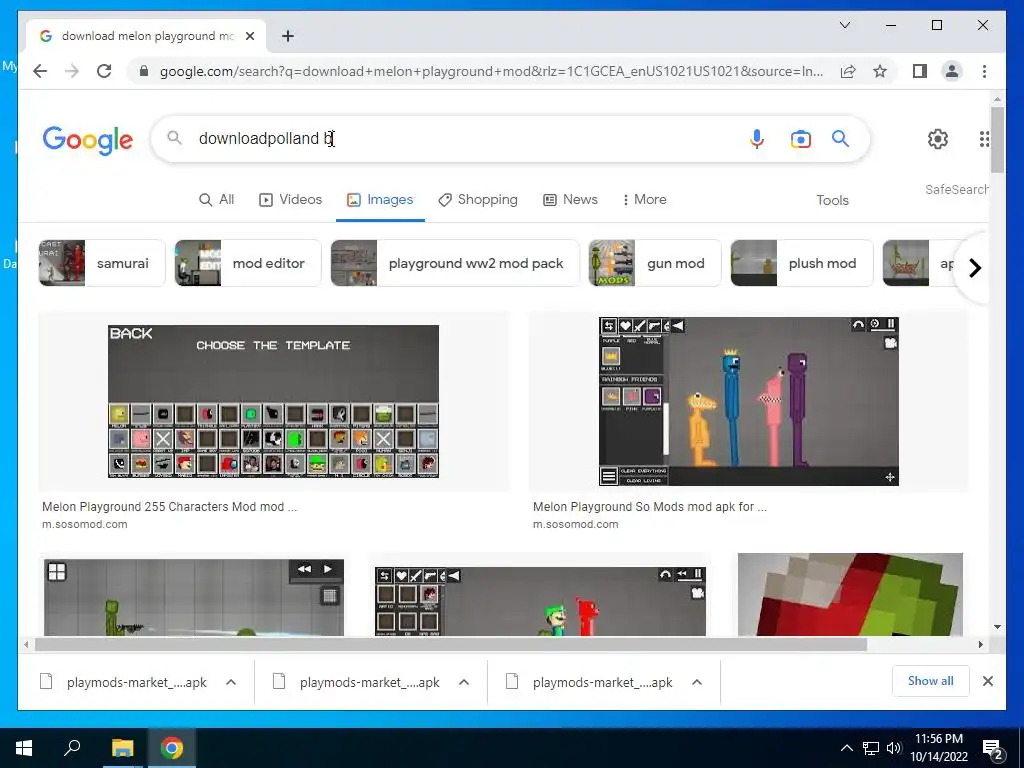Open tab search dropdown arrow

click(844, 25)
